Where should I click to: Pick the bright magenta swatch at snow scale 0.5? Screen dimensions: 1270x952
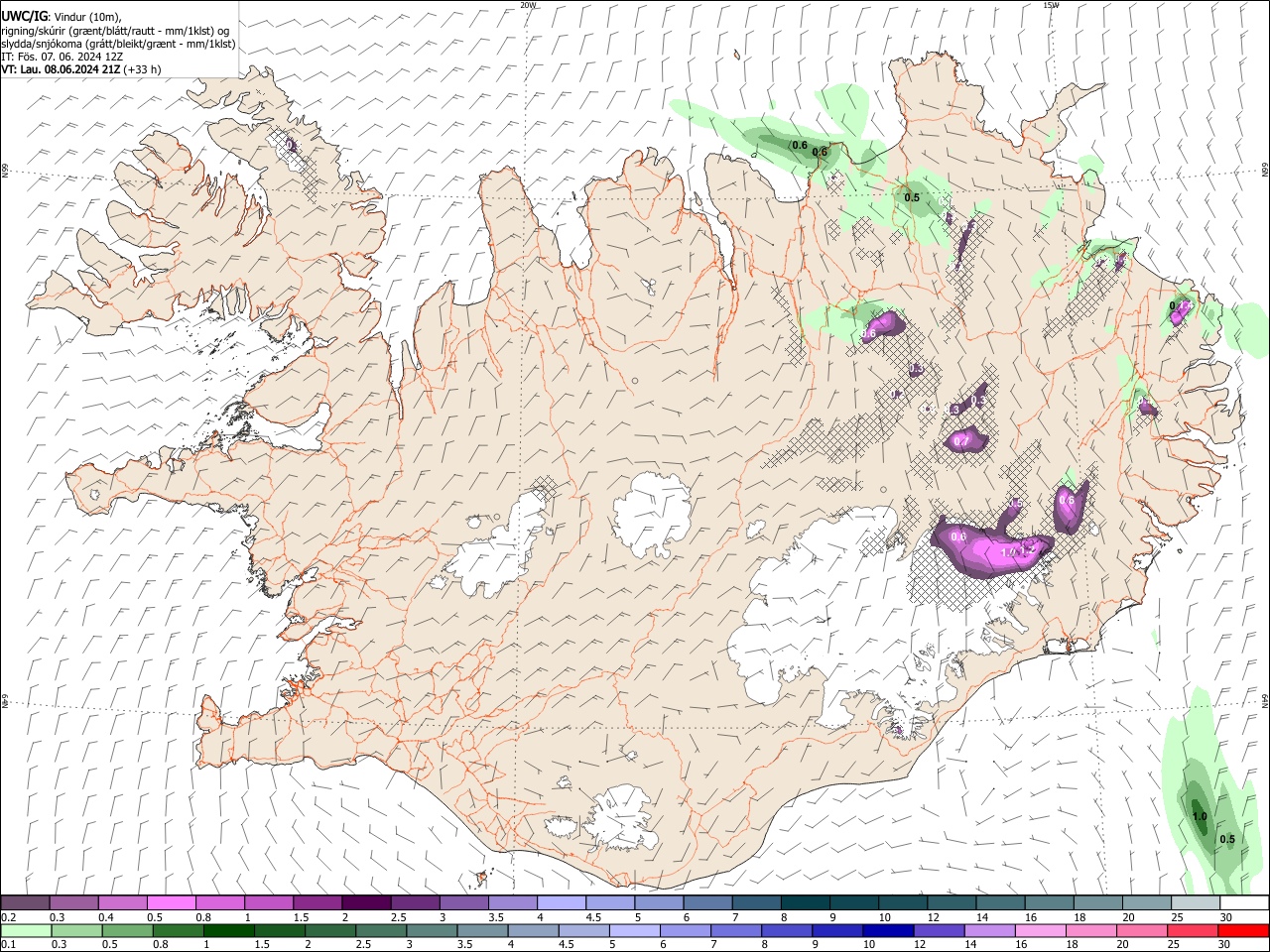coord(171,902)
